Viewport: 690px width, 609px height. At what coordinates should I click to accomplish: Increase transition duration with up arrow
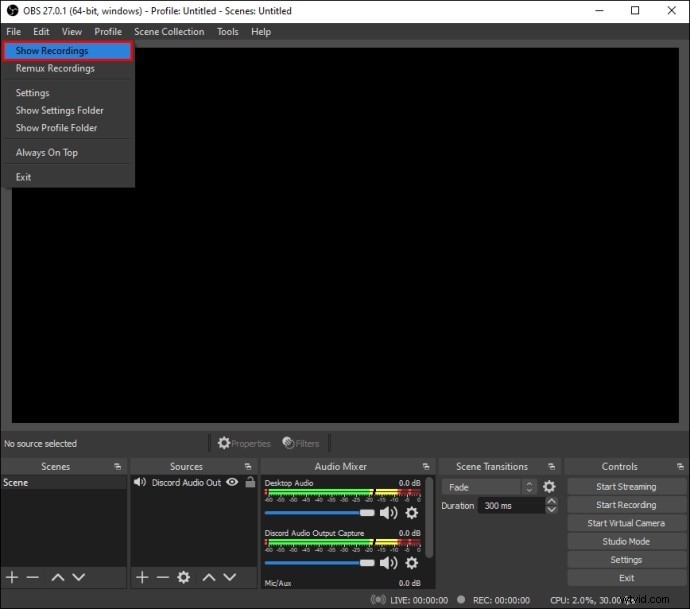point(551,501)
